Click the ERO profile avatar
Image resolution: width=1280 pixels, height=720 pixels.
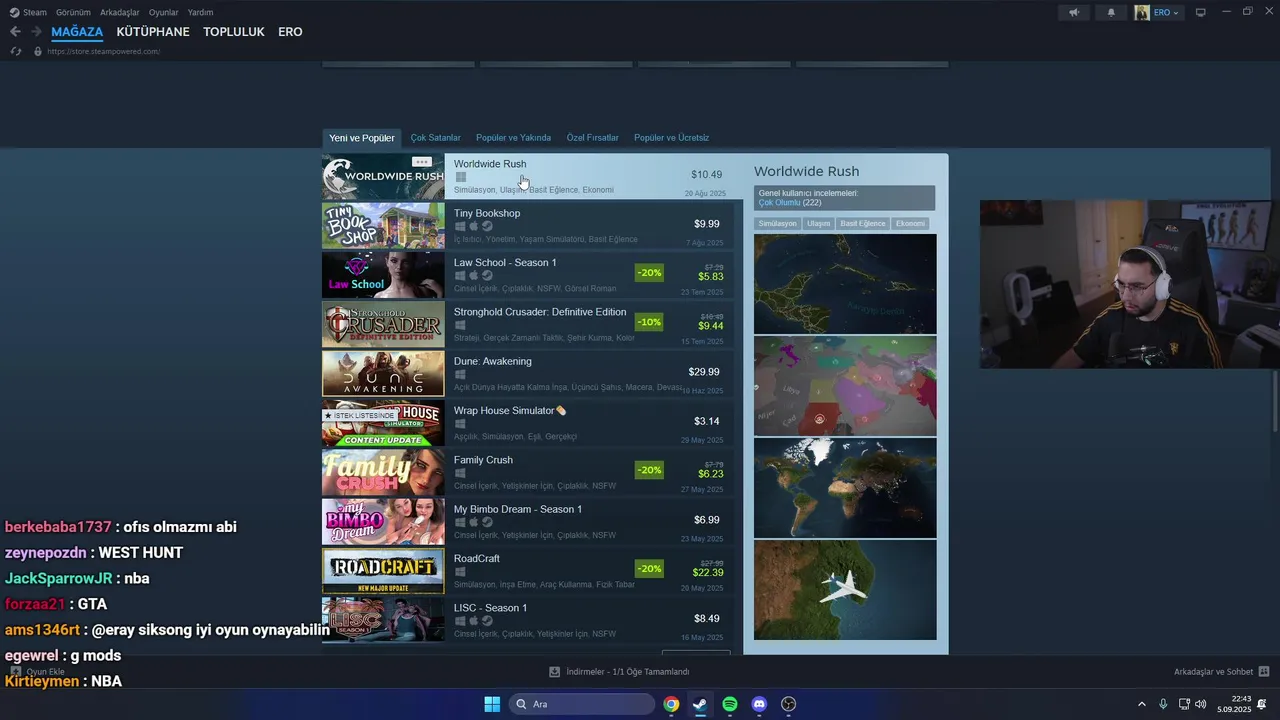[1142, 12]
